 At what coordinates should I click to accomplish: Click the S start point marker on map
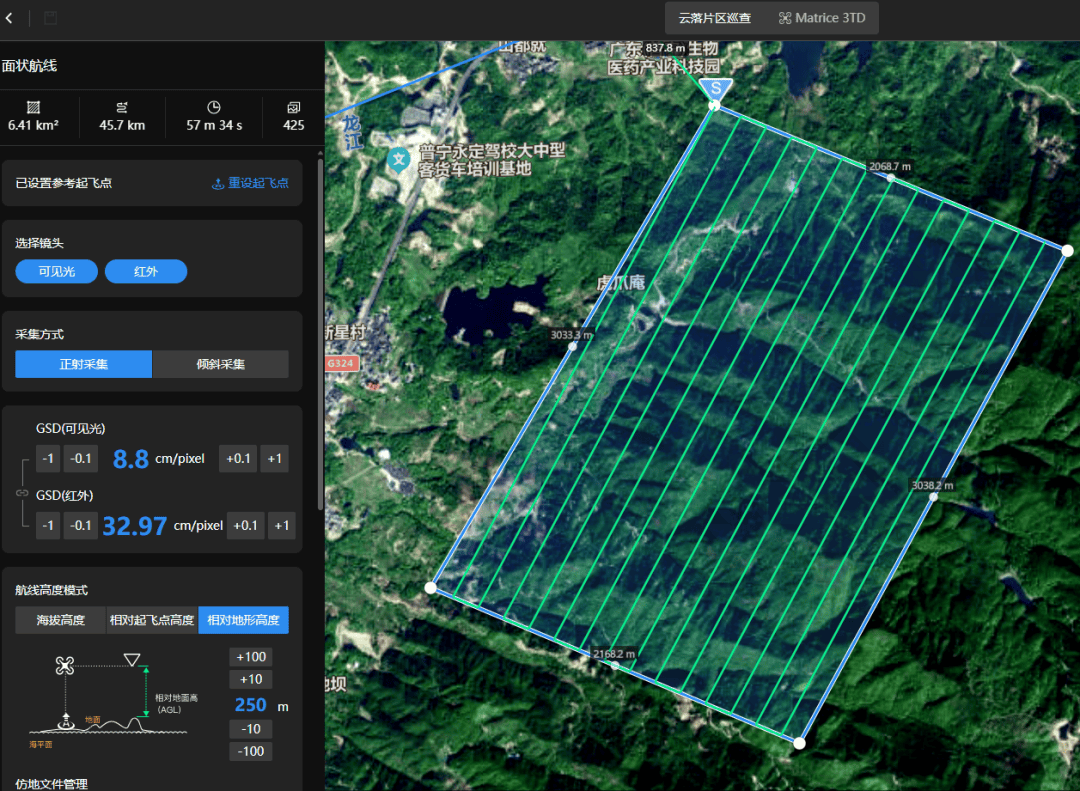pos(715,90)
